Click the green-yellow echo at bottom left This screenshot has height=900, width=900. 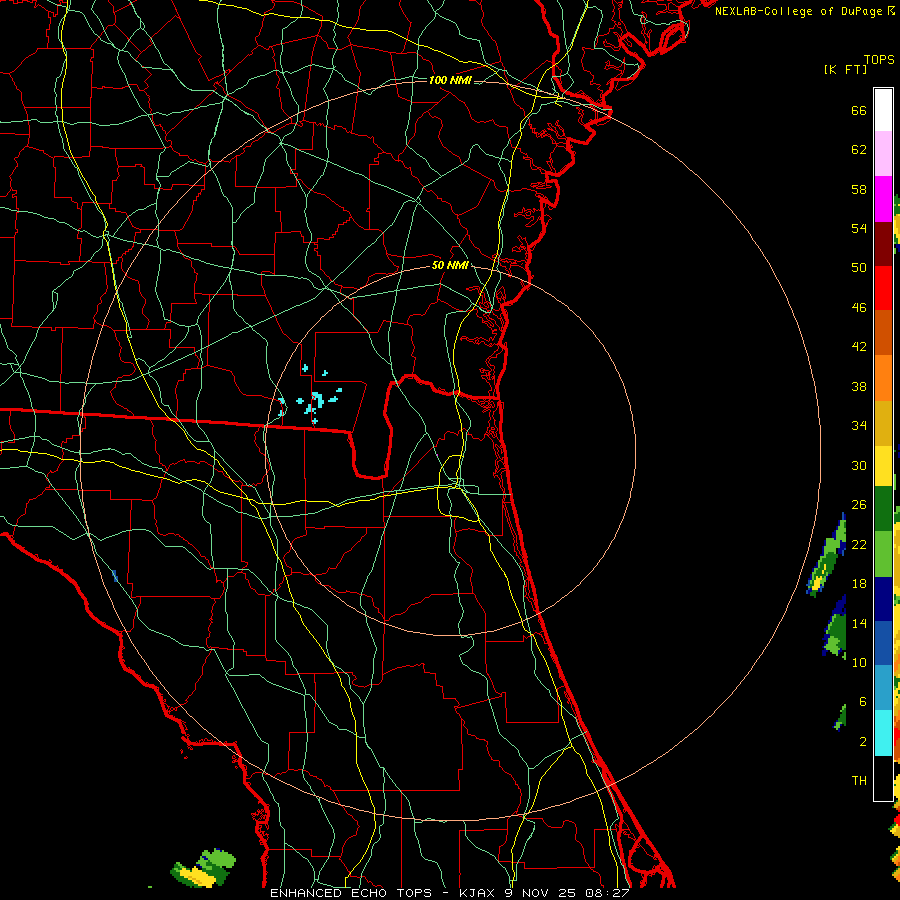pyautogui.click(x=204, y=868)
